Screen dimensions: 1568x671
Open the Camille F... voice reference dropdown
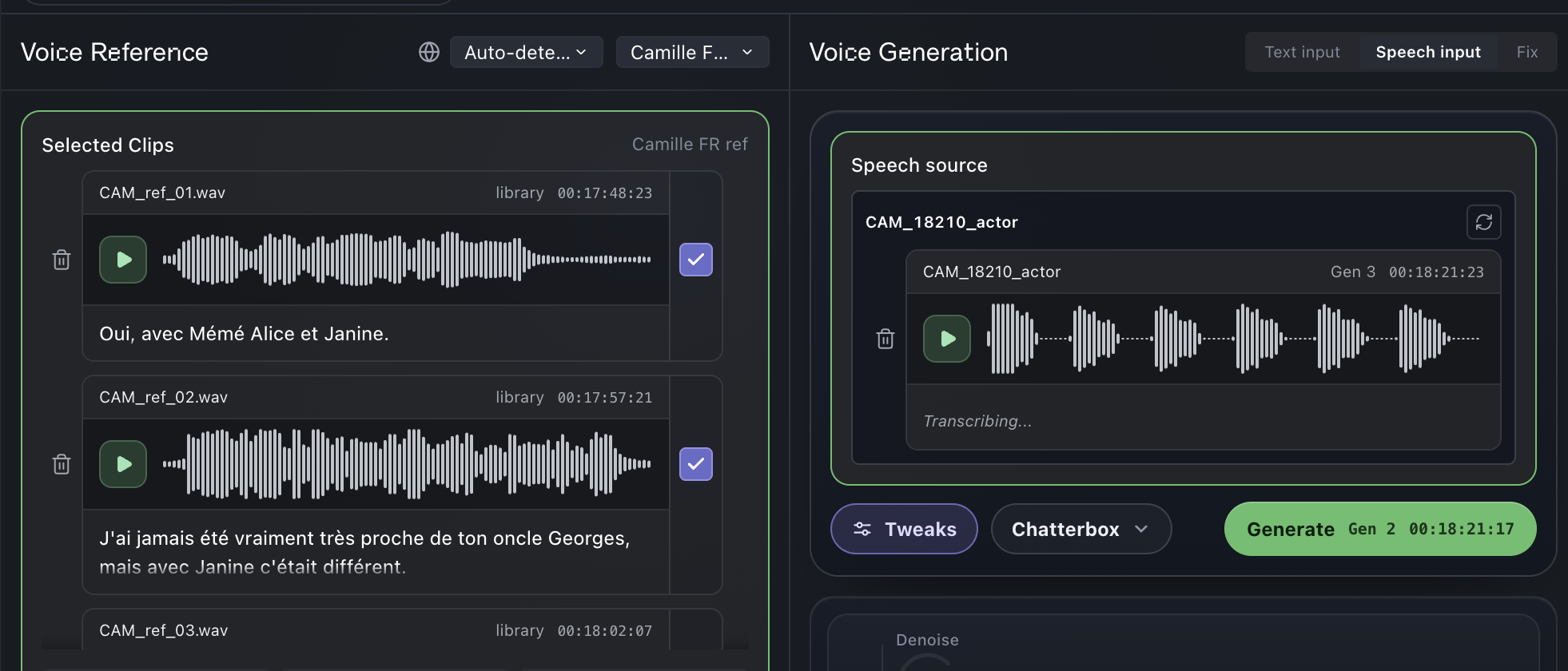tap(693, 52)
